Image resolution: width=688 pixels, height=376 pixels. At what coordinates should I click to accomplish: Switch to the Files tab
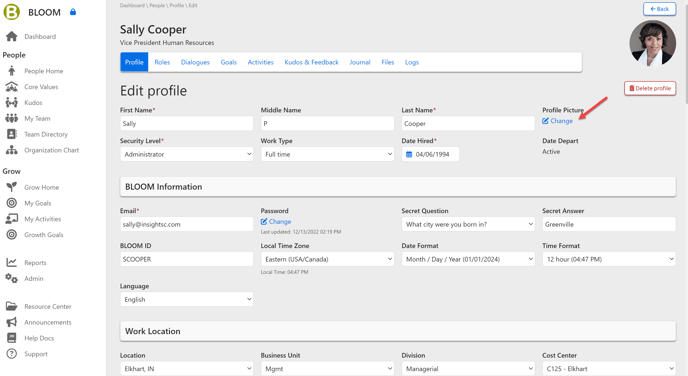click(x=388, y=62)
